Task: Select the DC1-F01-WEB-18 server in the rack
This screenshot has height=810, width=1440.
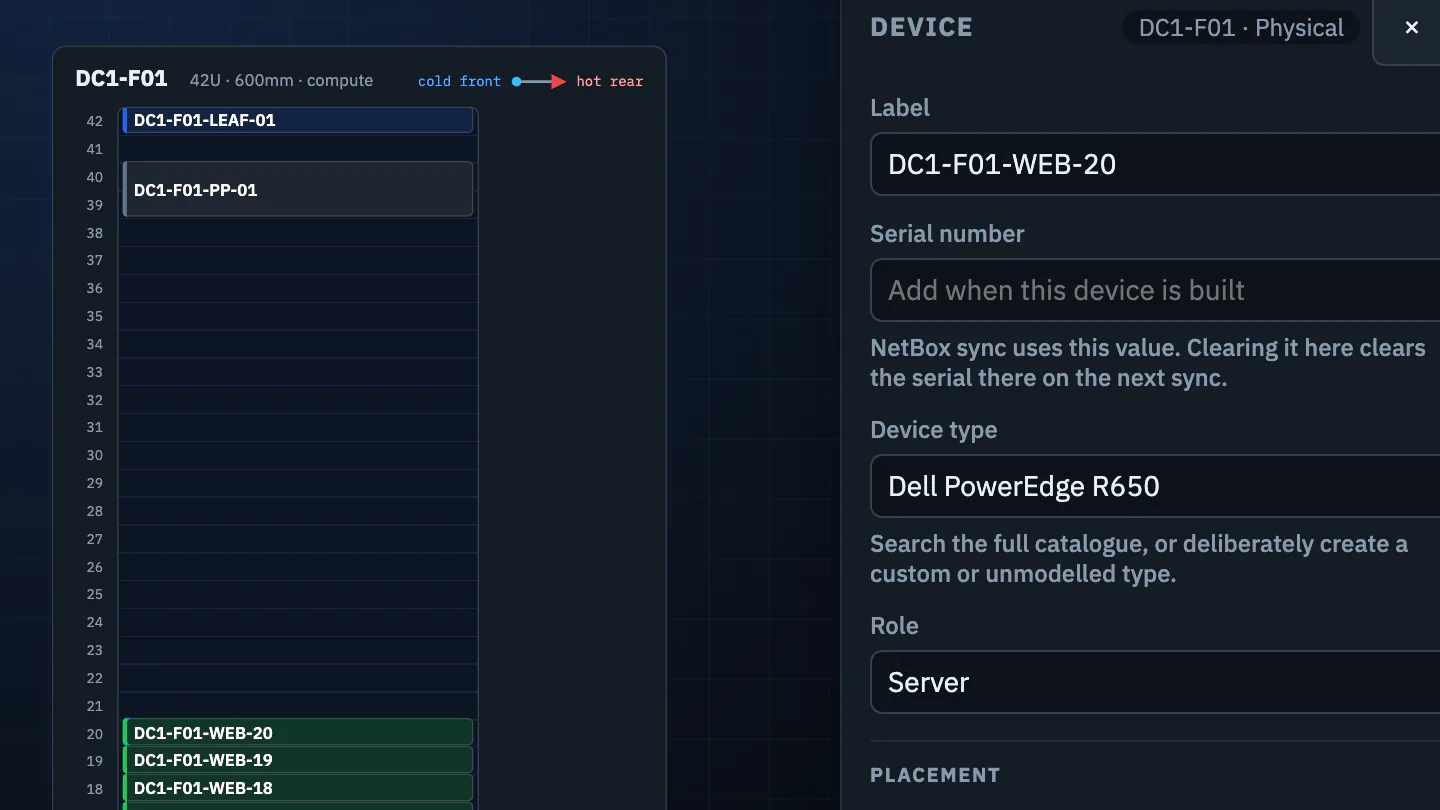Action: tap(298, 788)
